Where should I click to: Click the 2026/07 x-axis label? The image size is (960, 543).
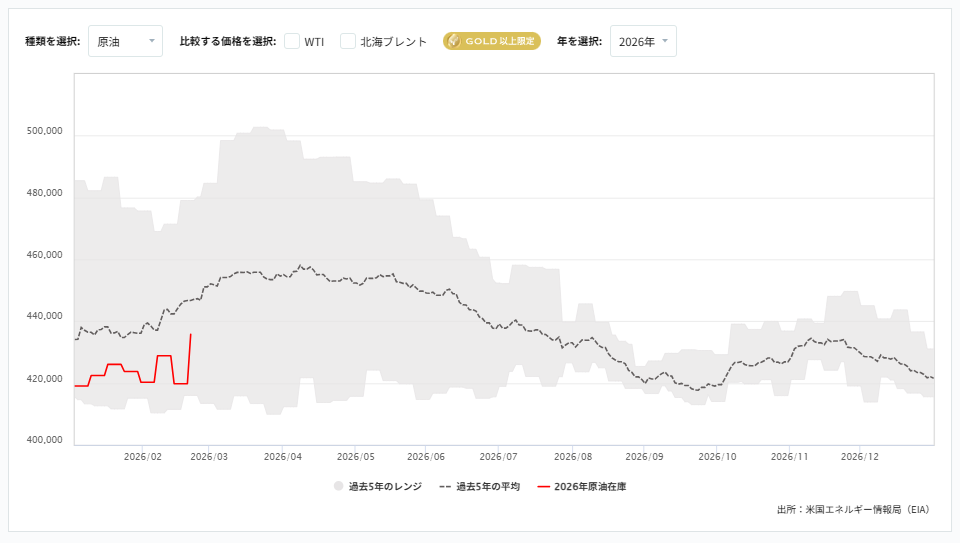498,457
